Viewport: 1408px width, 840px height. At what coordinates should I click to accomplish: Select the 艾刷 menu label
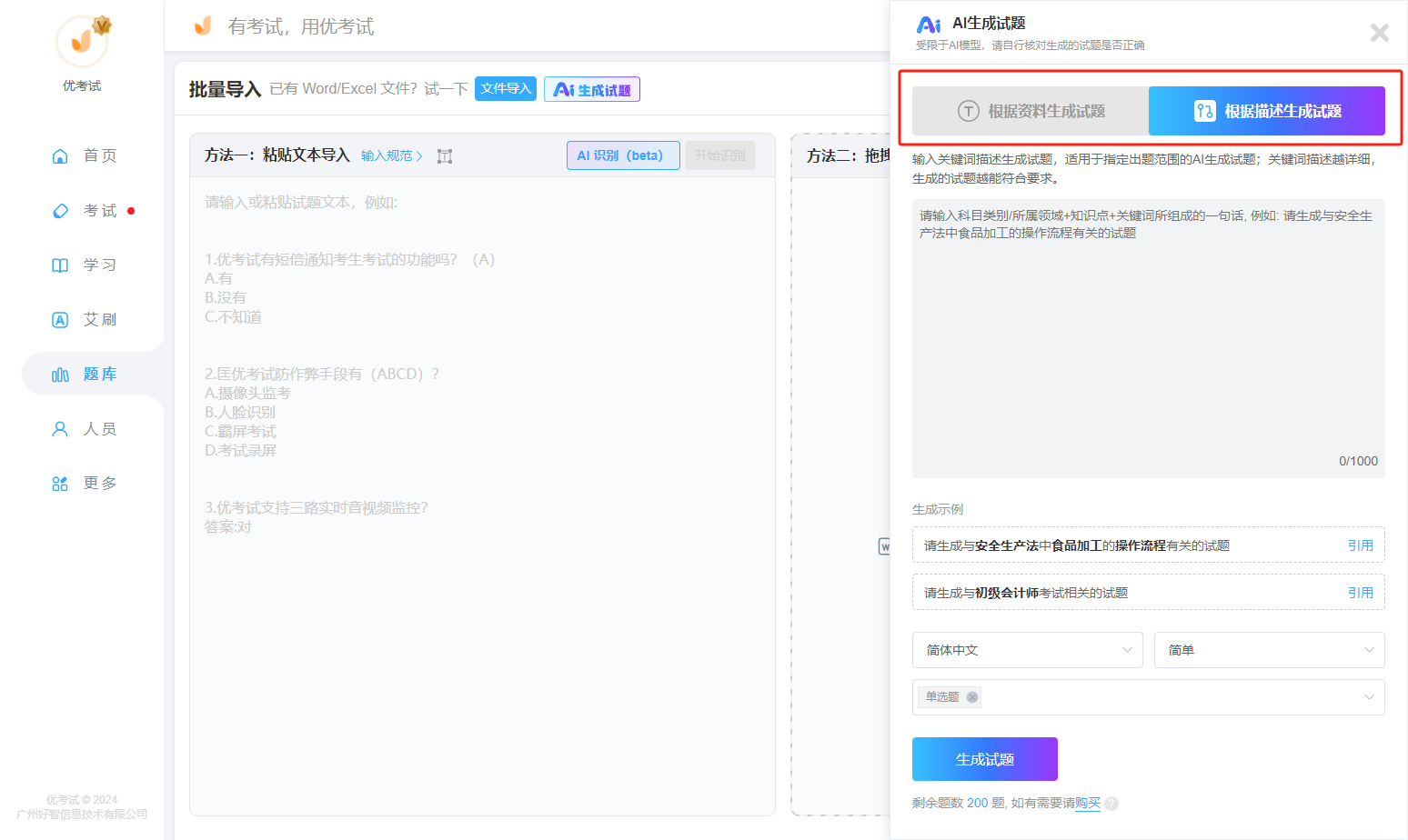pyautogui.click(x=100, y=320)
